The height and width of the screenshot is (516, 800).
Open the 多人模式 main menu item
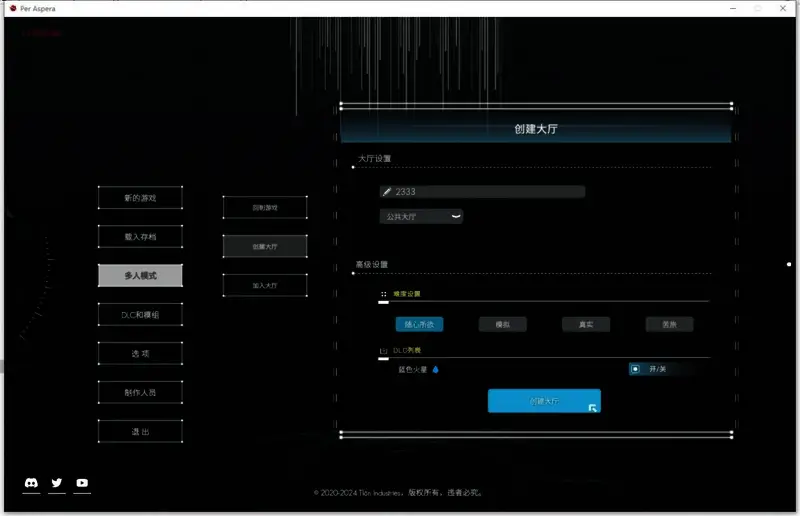[x=140, y=275]
